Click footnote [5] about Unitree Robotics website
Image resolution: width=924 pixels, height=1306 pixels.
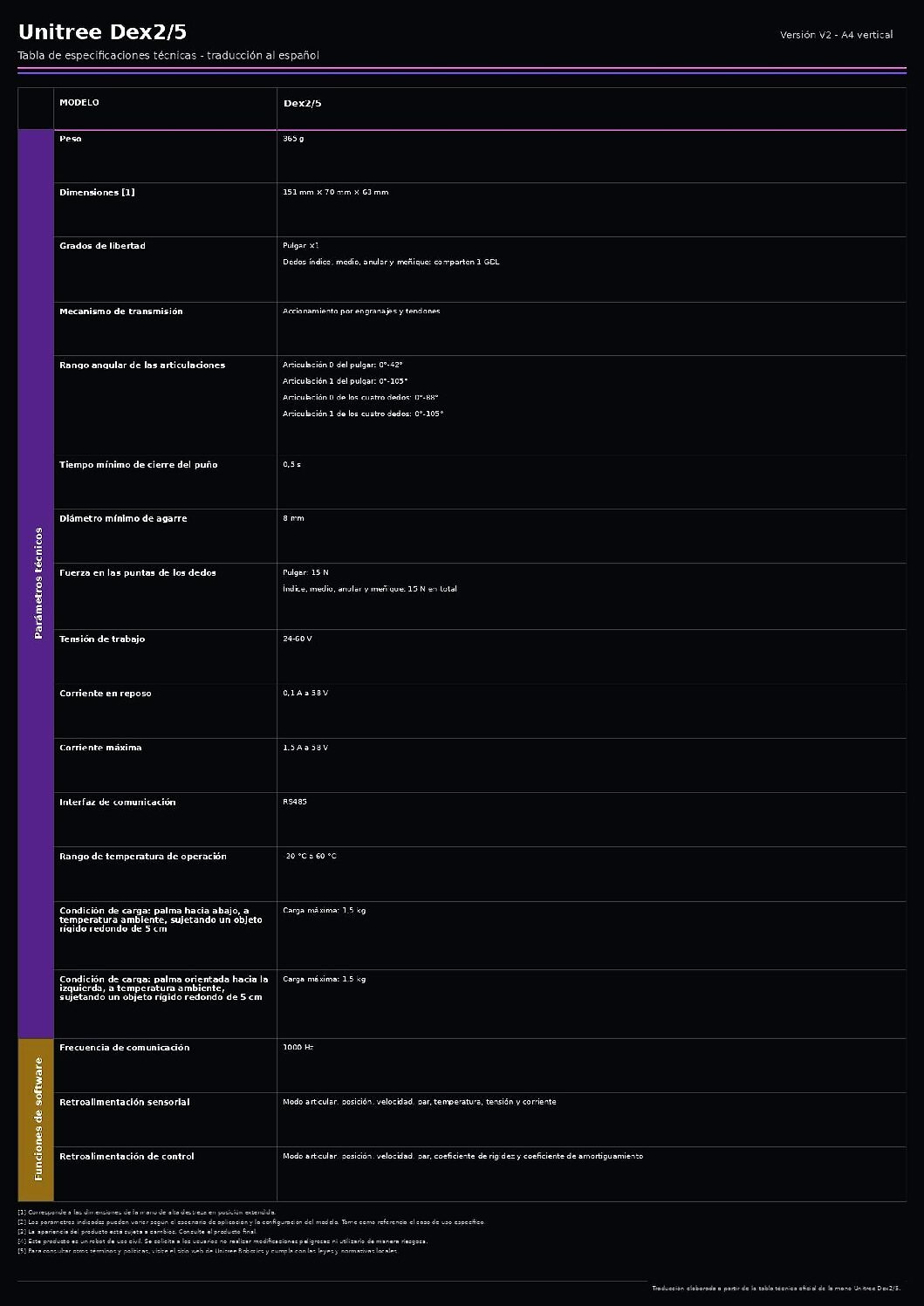pyautogui.click(x=208, y=1251)
